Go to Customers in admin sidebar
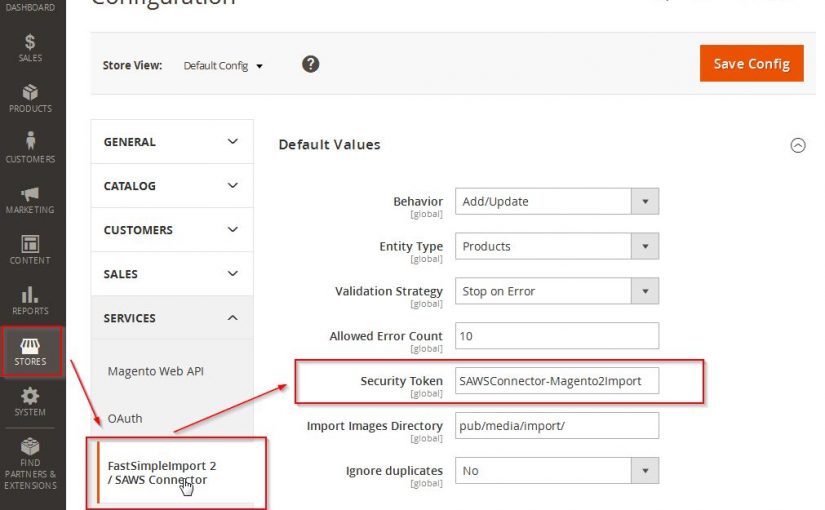The width and height of the screenshot is (825, 510). [x=30, y=148]
